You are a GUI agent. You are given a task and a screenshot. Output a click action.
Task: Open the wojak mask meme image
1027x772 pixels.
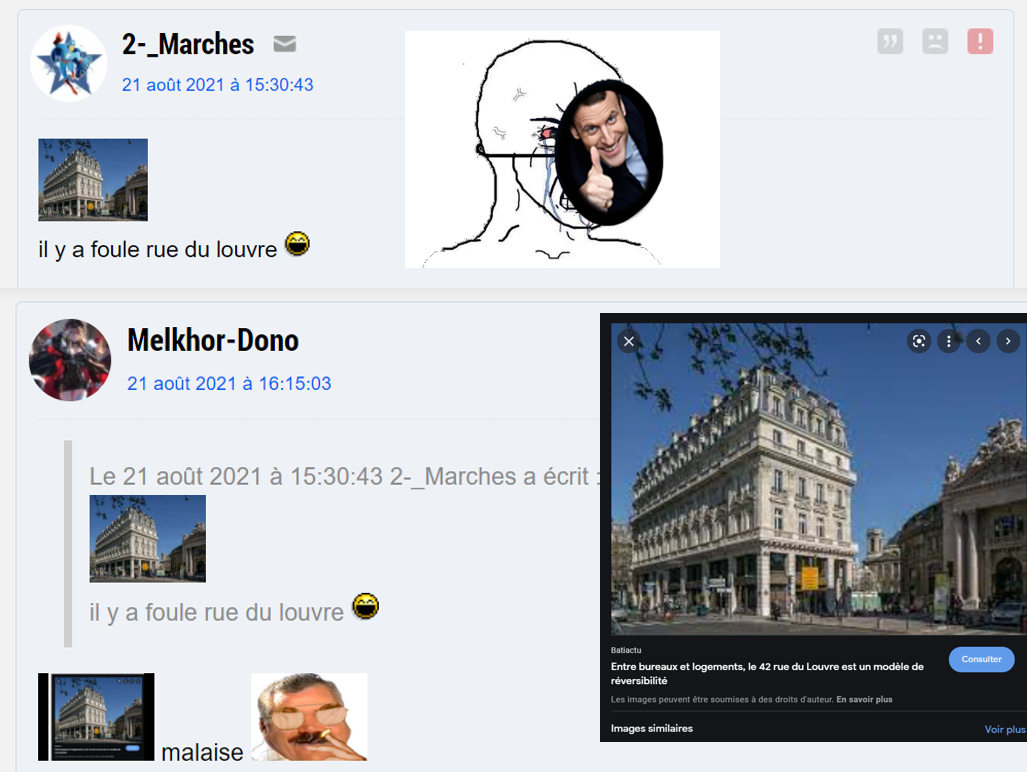tap(562, 149)
